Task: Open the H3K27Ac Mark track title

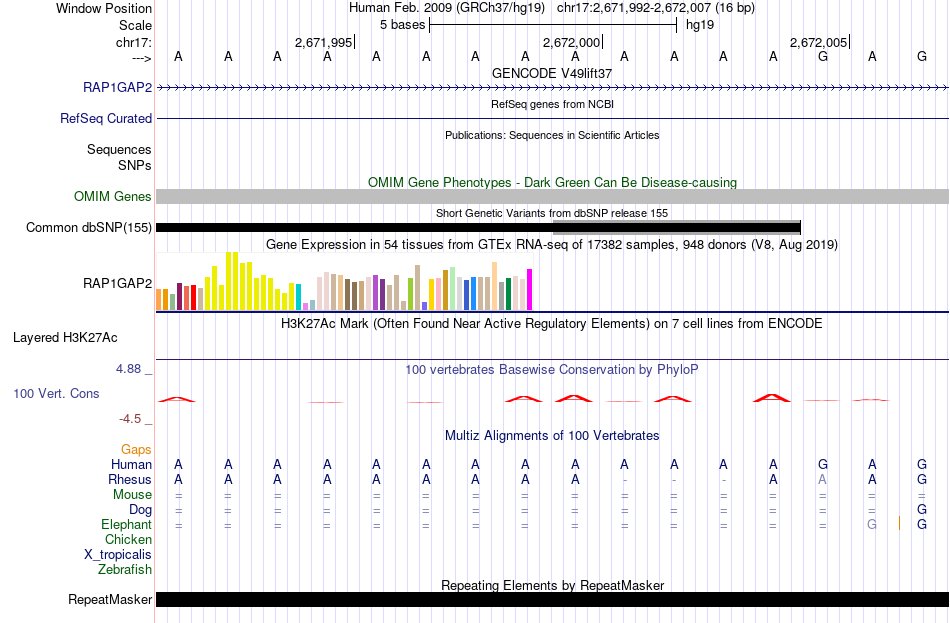Action: click(x=552, y=324)
